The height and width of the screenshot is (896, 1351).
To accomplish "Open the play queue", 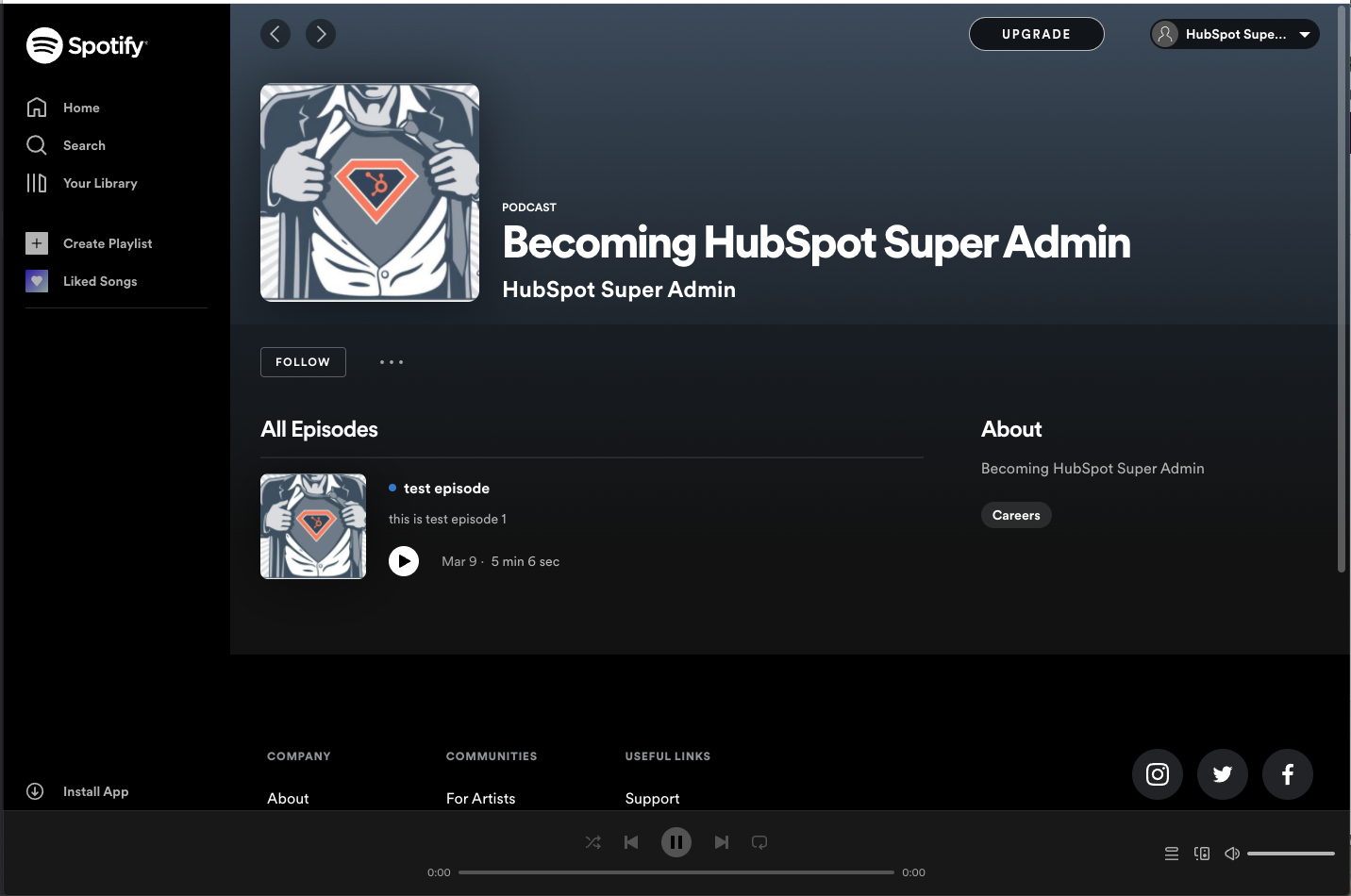I will pos(1171,853).
